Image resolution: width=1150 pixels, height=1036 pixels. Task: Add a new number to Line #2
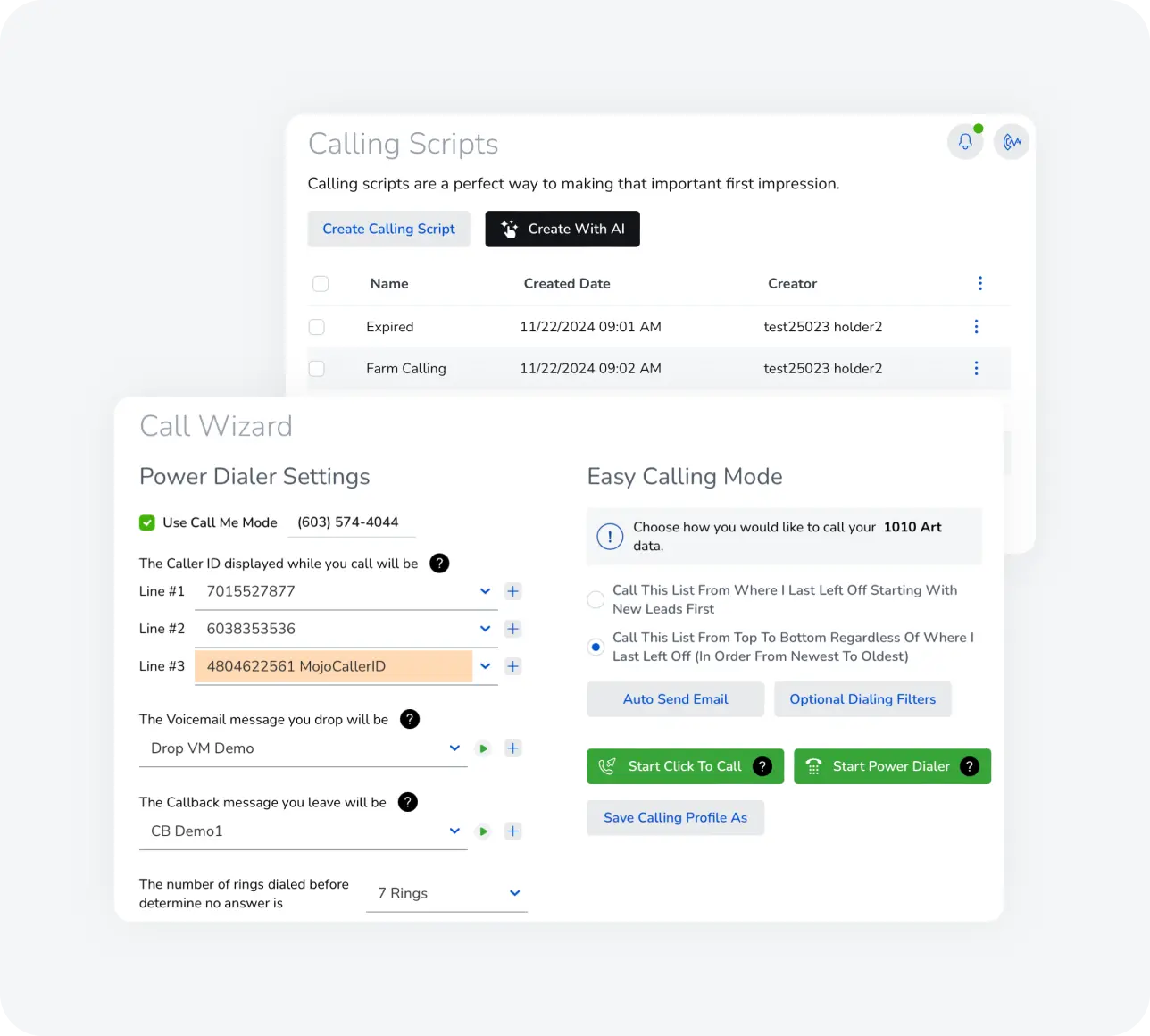click(512, 629)
